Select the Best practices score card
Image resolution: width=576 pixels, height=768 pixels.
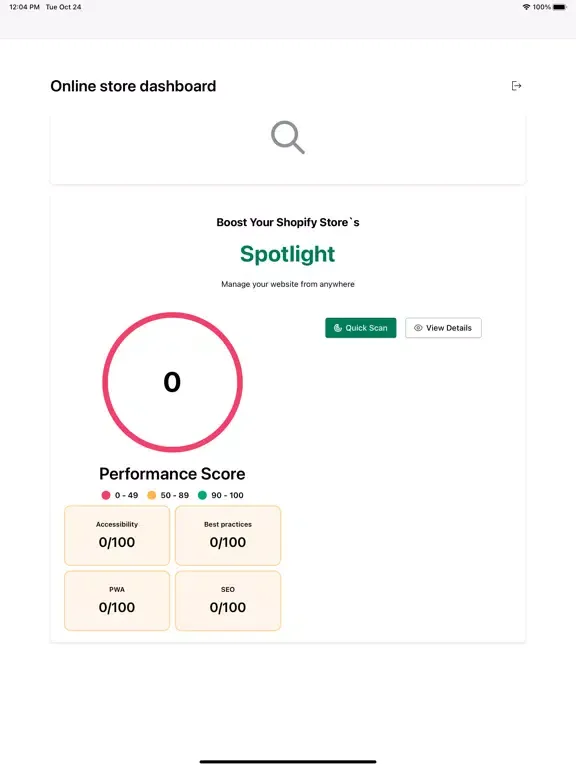pyautogui.click(x=228, y=535)
